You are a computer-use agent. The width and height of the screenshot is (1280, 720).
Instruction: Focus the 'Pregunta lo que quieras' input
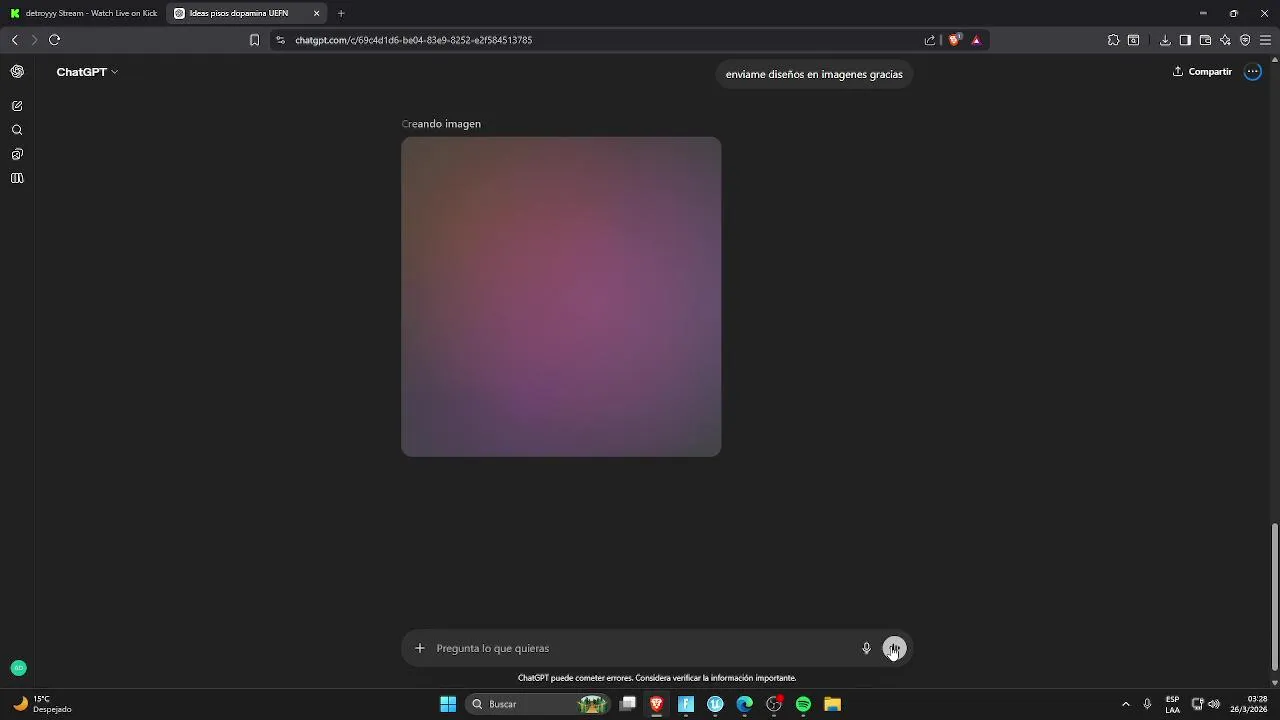(640, 648)
